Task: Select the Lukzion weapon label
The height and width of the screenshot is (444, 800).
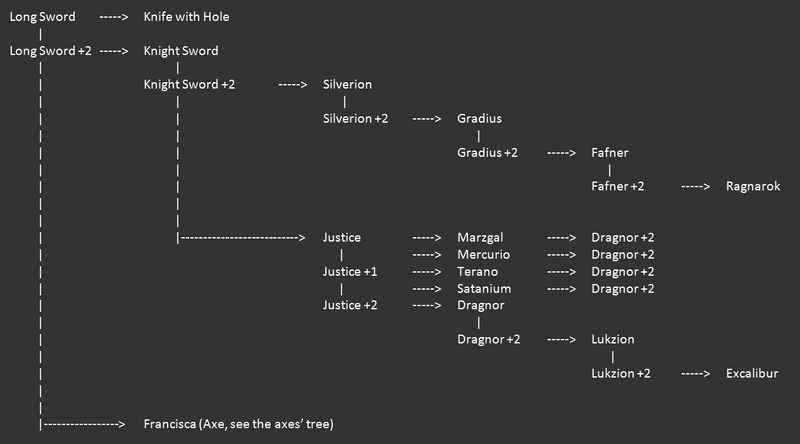Action: click(612, 339)
